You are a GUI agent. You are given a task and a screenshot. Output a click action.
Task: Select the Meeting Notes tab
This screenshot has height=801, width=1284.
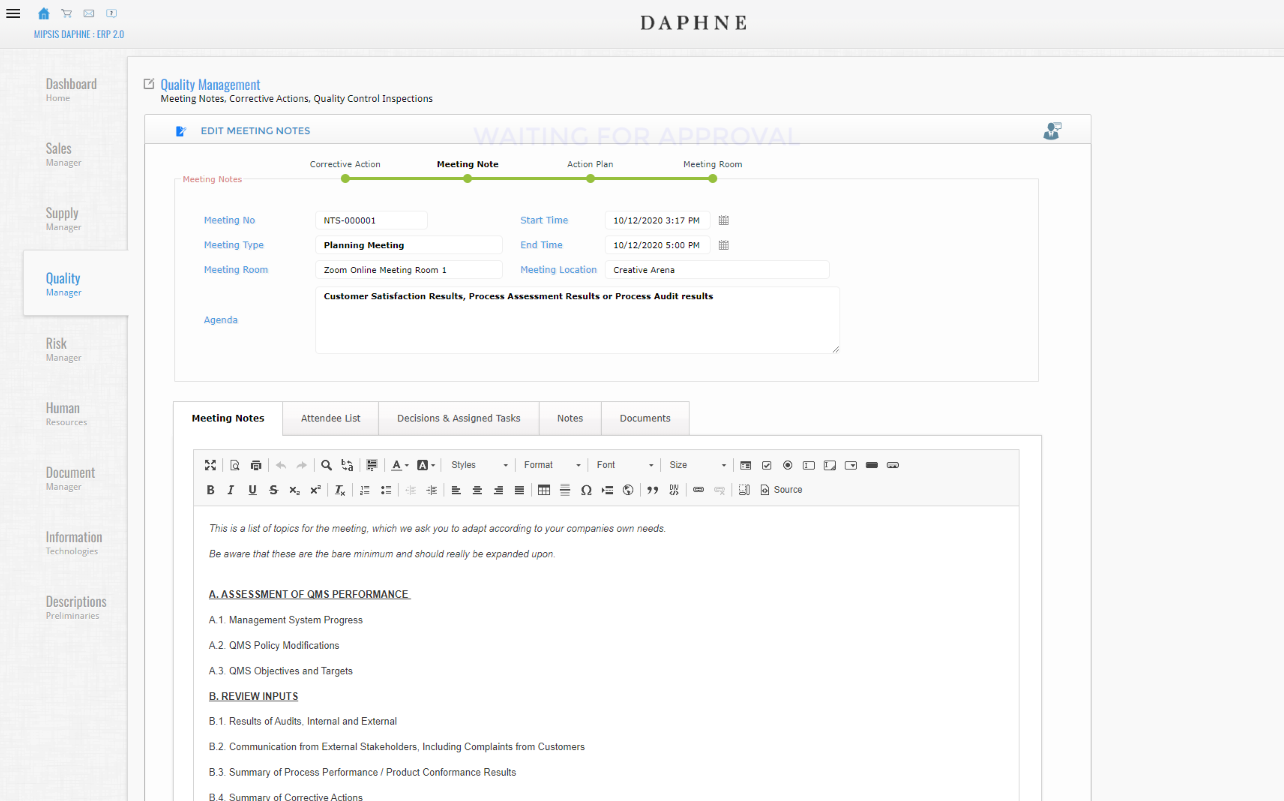point(228,418)
